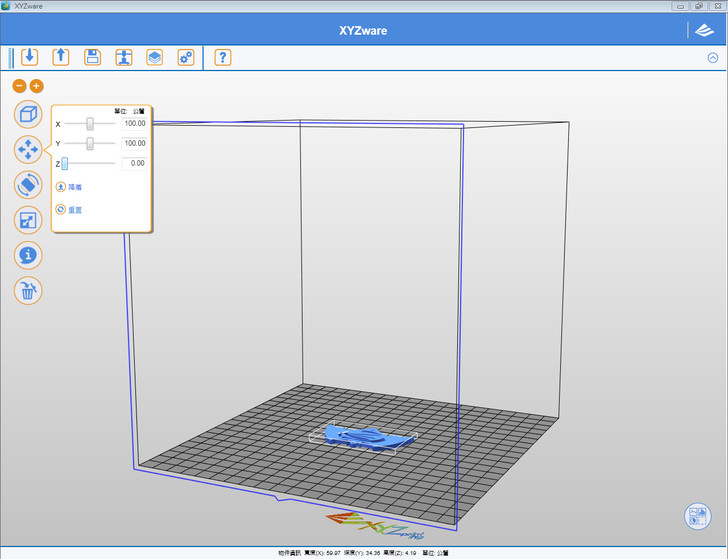Click the Export file toolbar icon
The height and width of the screenshot is (559, 728).
61,57
